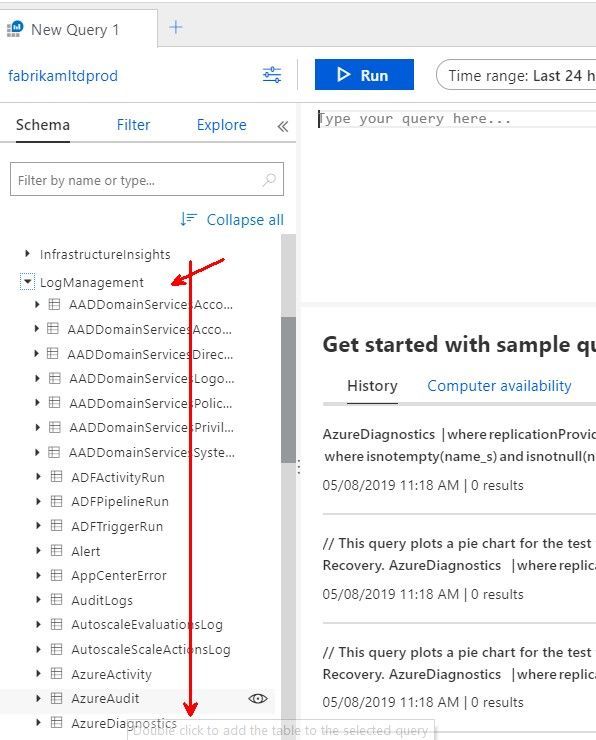Click Collapse all in the schema pane
The width and height of the screenshot is (596, 740).
245,219
